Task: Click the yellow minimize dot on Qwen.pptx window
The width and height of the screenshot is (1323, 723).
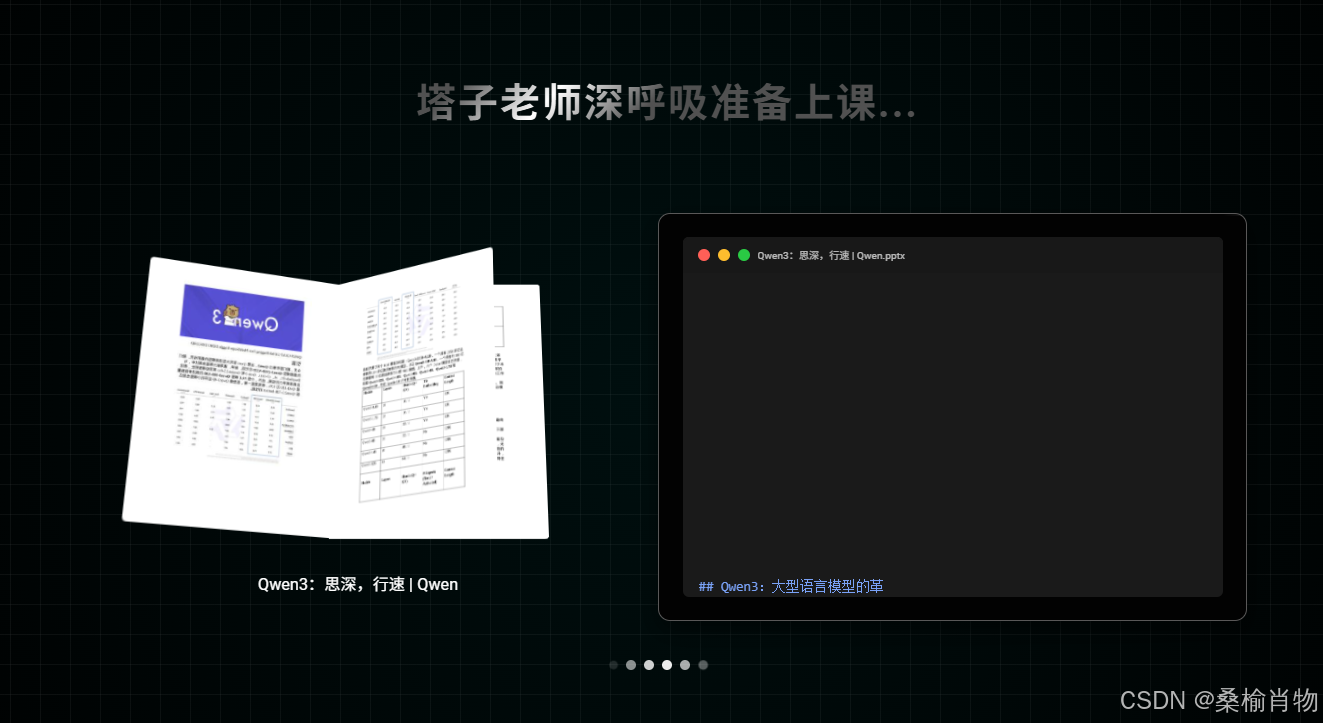Action: (x=724, y=255)
